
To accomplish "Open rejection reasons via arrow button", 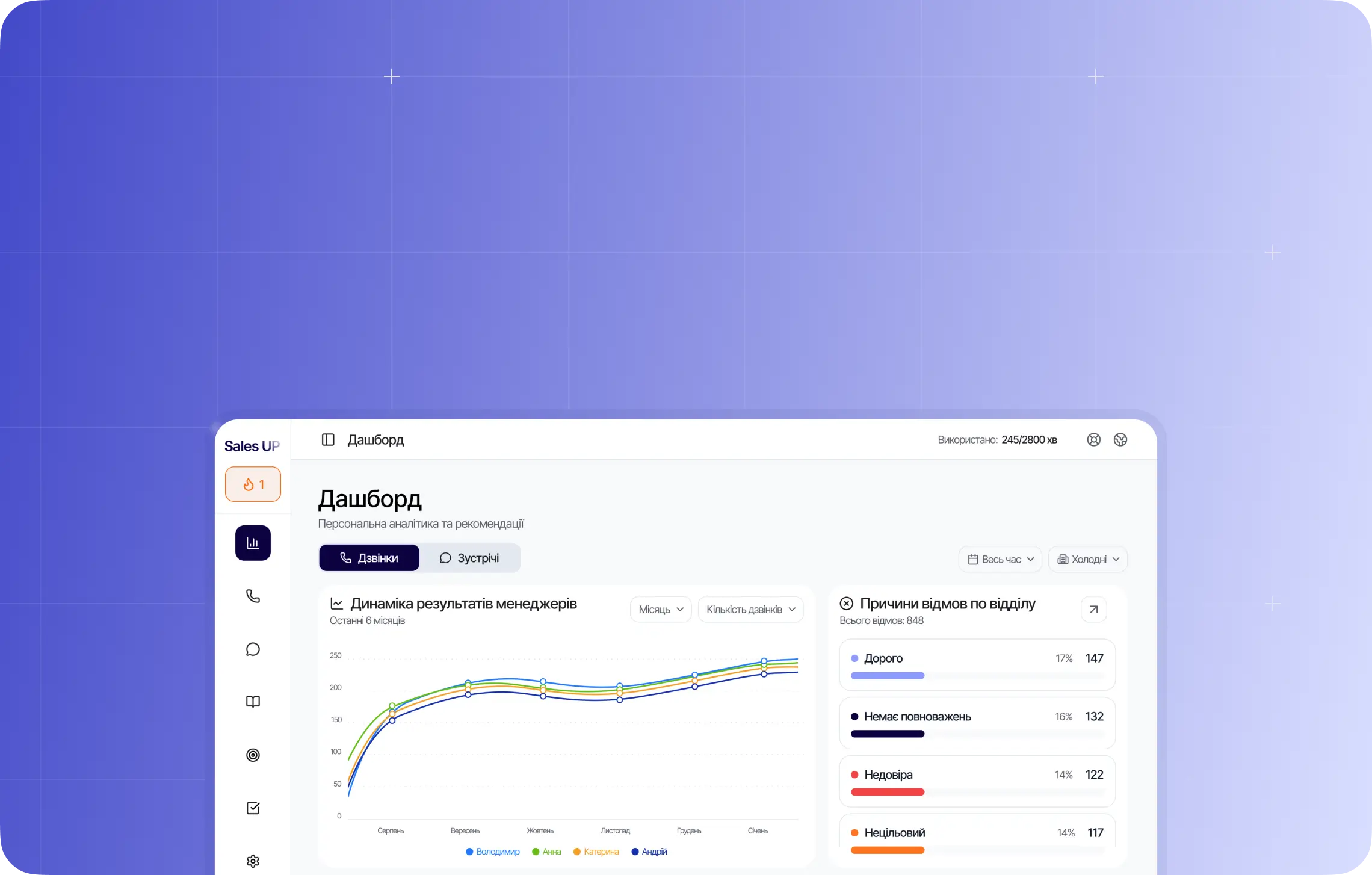I will tap(1093, 610).
